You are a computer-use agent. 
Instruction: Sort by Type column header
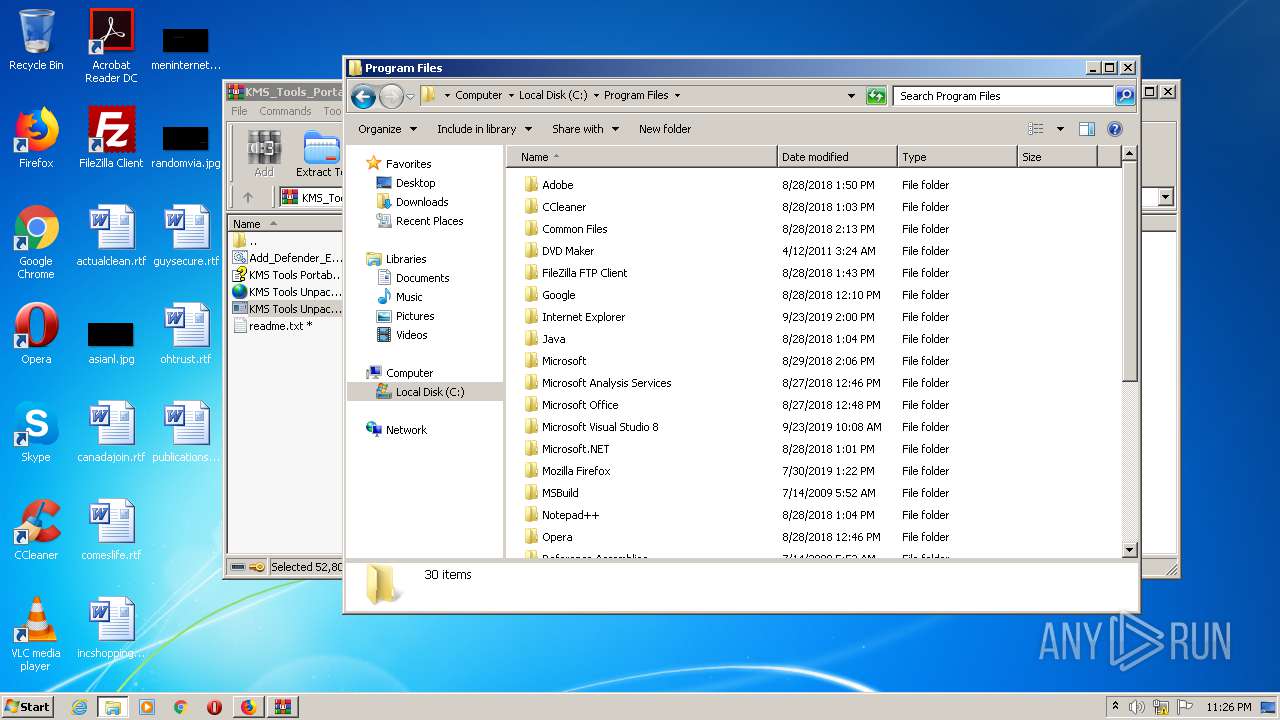pyautogui.click(x=957, y=157)
